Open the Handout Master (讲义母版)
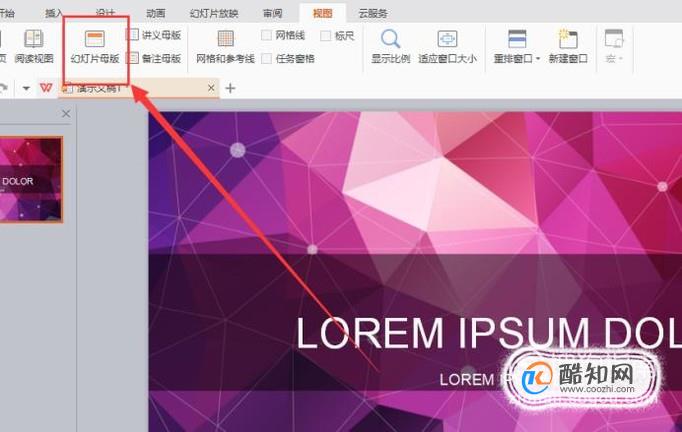The height and width of the screenshot is (432, 682). (x=154, y=35)
